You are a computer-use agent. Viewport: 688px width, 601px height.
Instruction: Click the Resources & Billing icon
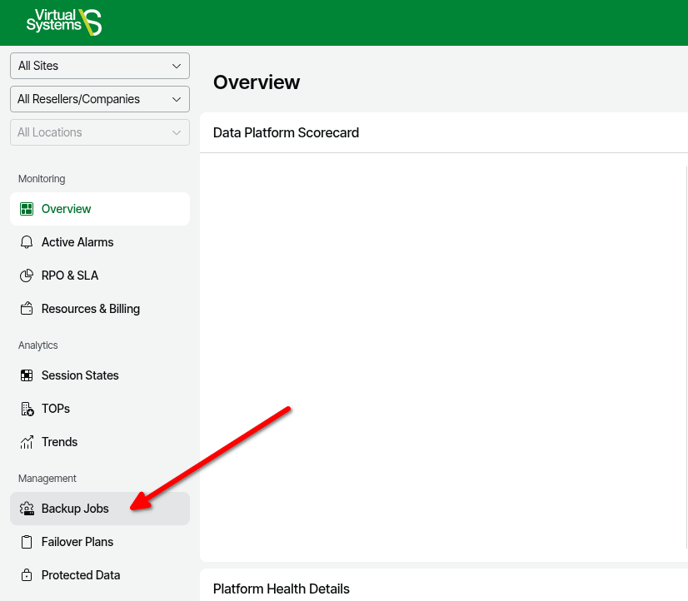27,309
